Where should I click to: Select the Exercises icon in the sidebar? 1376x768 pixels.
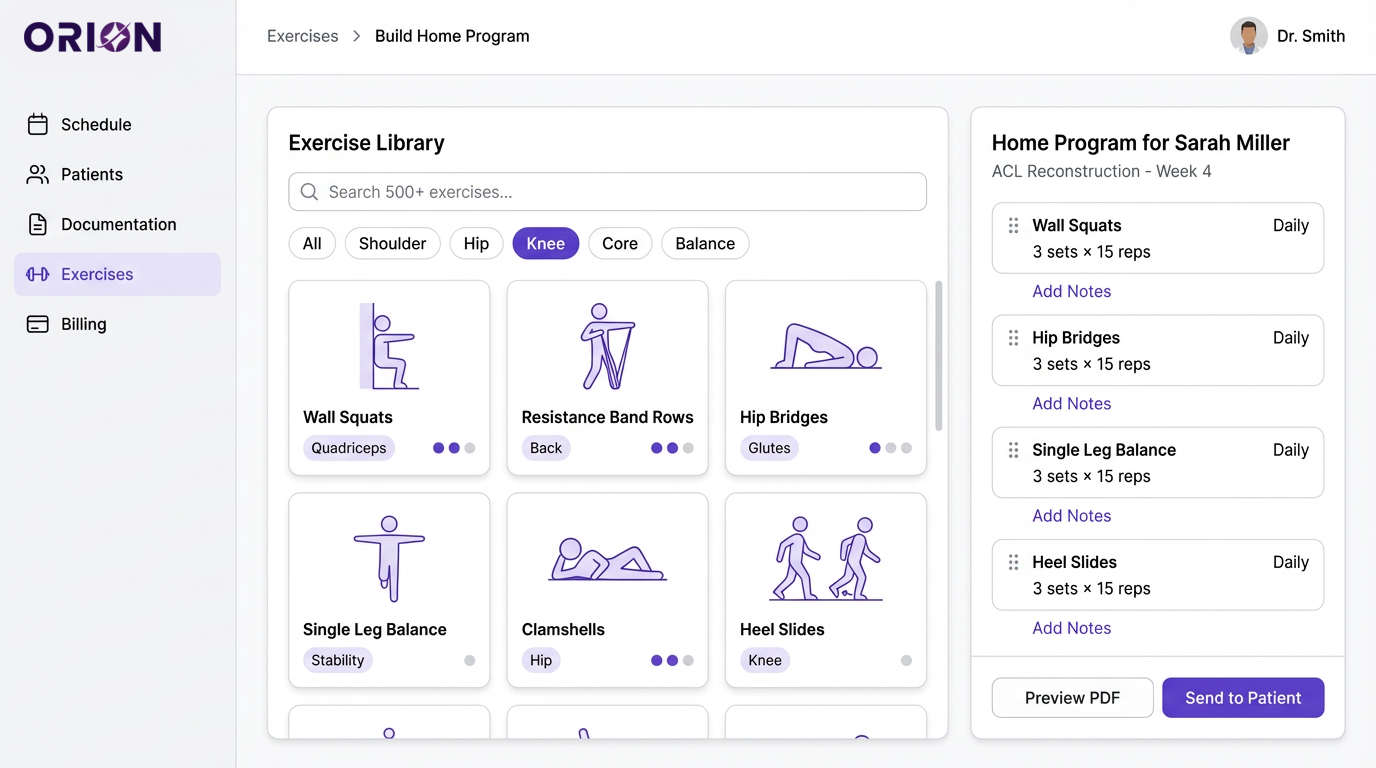click(x=38, y=274)
